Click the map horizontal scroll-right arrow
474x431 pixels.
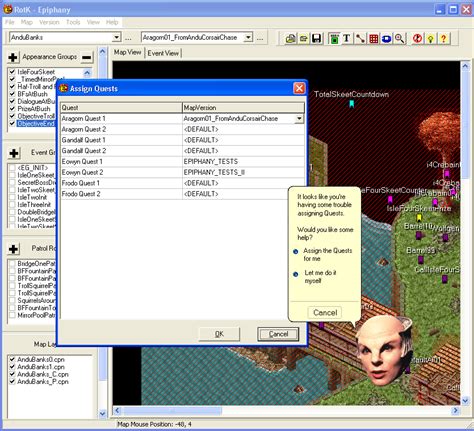[456, 411]
